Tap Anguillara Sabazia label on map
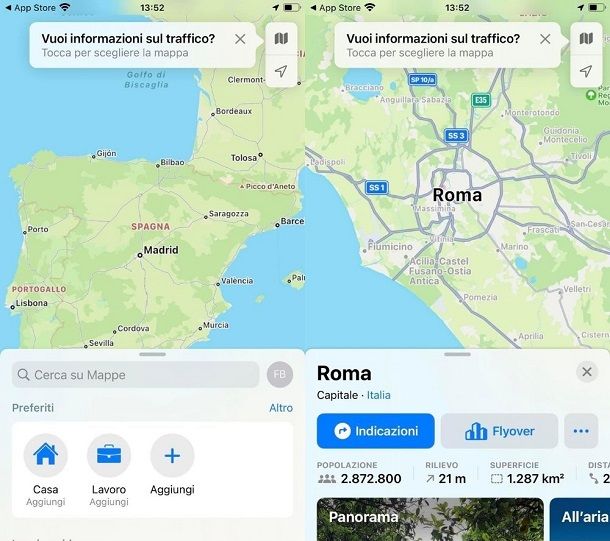 click(x=415, y=100)
